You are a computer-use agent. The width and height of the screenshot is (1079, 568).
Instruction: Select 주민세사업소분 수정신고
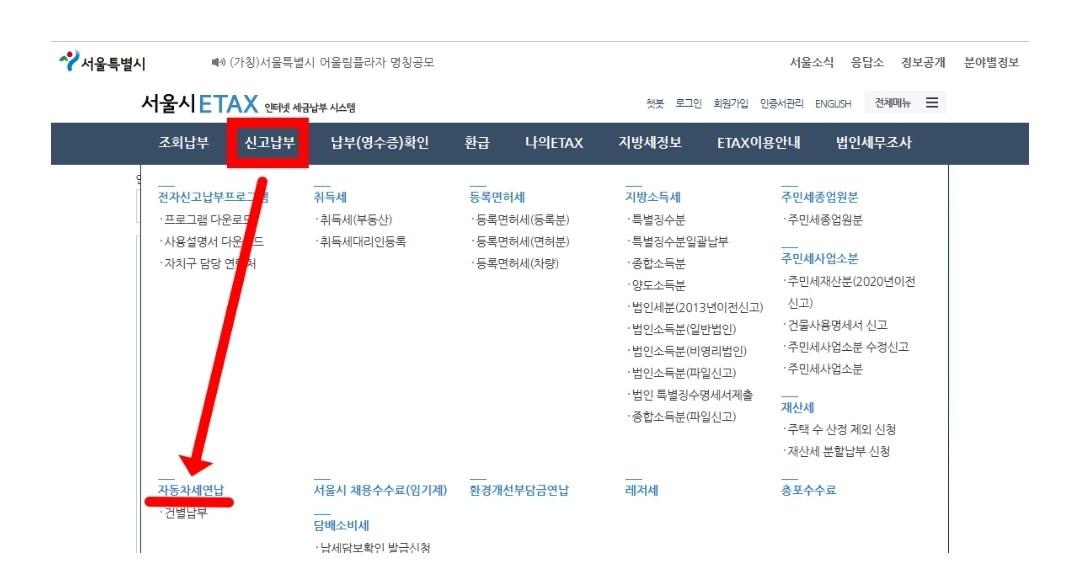click(x=846, y=347)
